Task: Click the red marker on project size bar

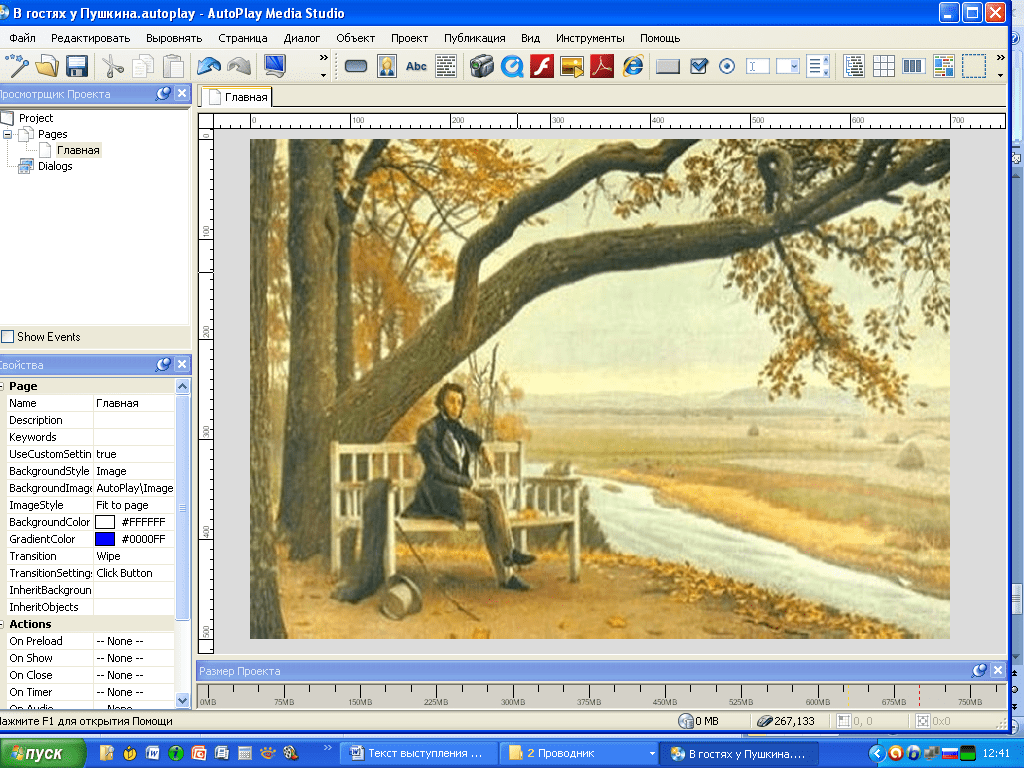Action: pyautogui.click(x=920, y=695)
